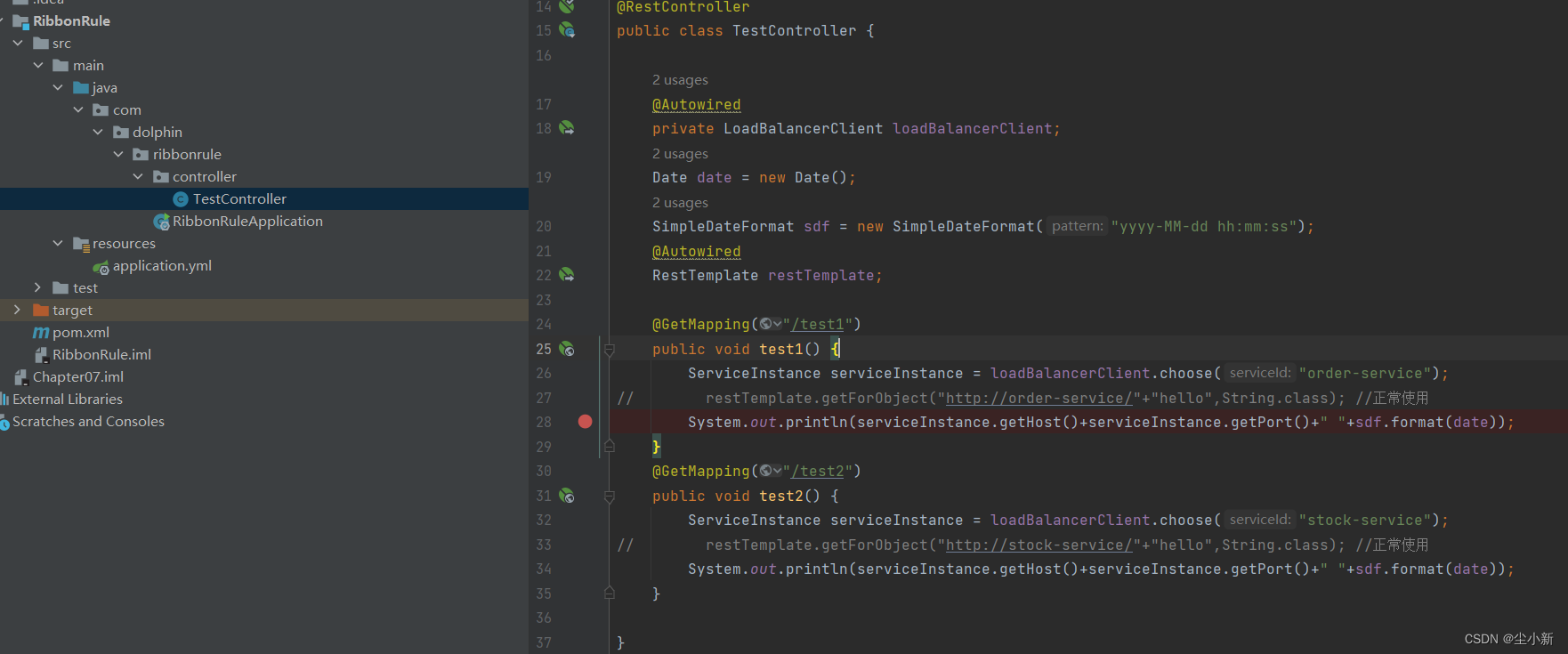Select application.yml in the project tree

[x=162, y=266]
